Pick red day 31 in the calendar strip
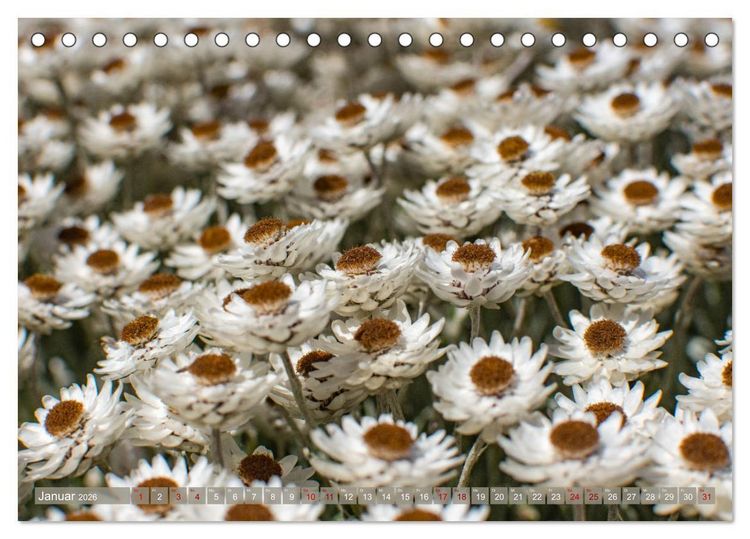Image resolution: width=750 pixels, height=539 pixels. (x=707, y=496)
